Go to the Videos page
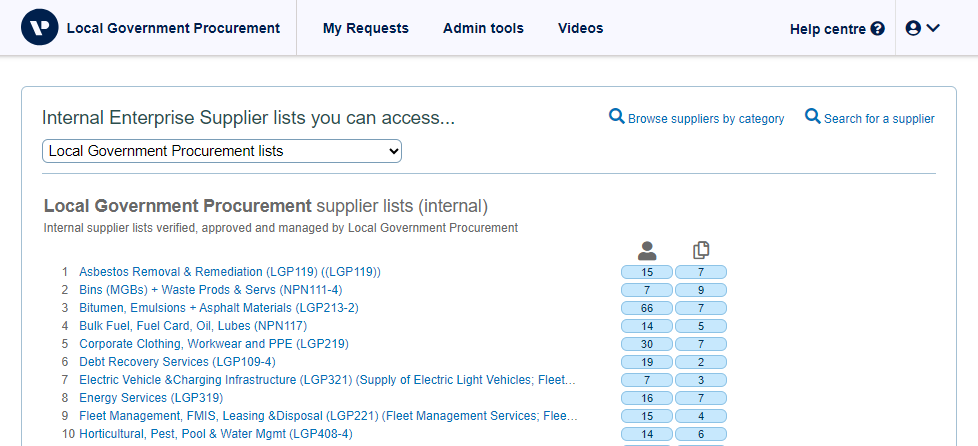This screenshot has height=446, width=978. [581, 28]
